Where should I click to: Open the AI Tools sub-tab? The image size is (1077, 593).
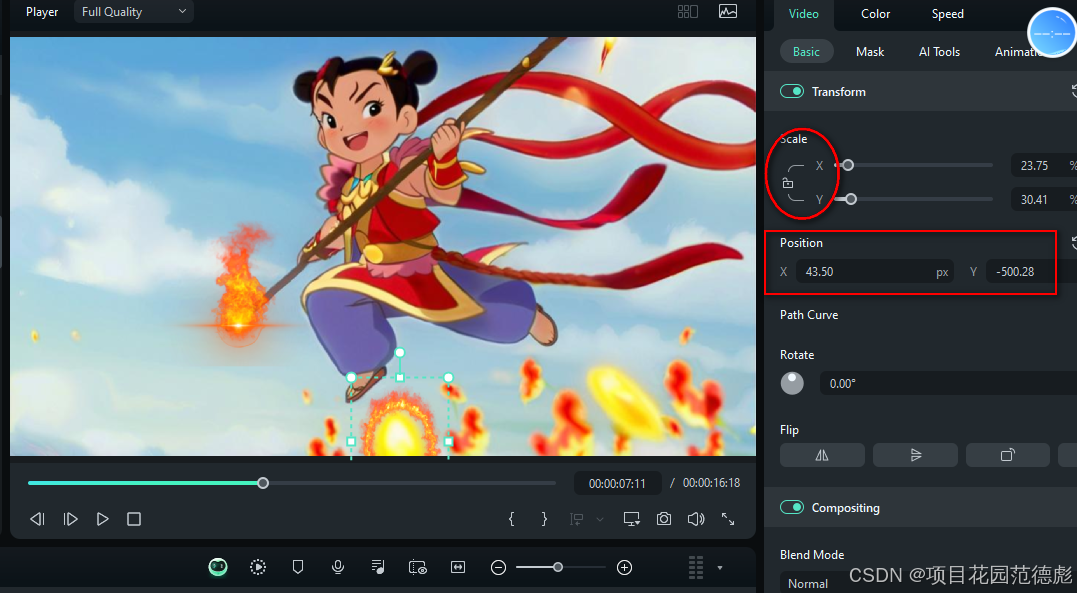point(939,52)
